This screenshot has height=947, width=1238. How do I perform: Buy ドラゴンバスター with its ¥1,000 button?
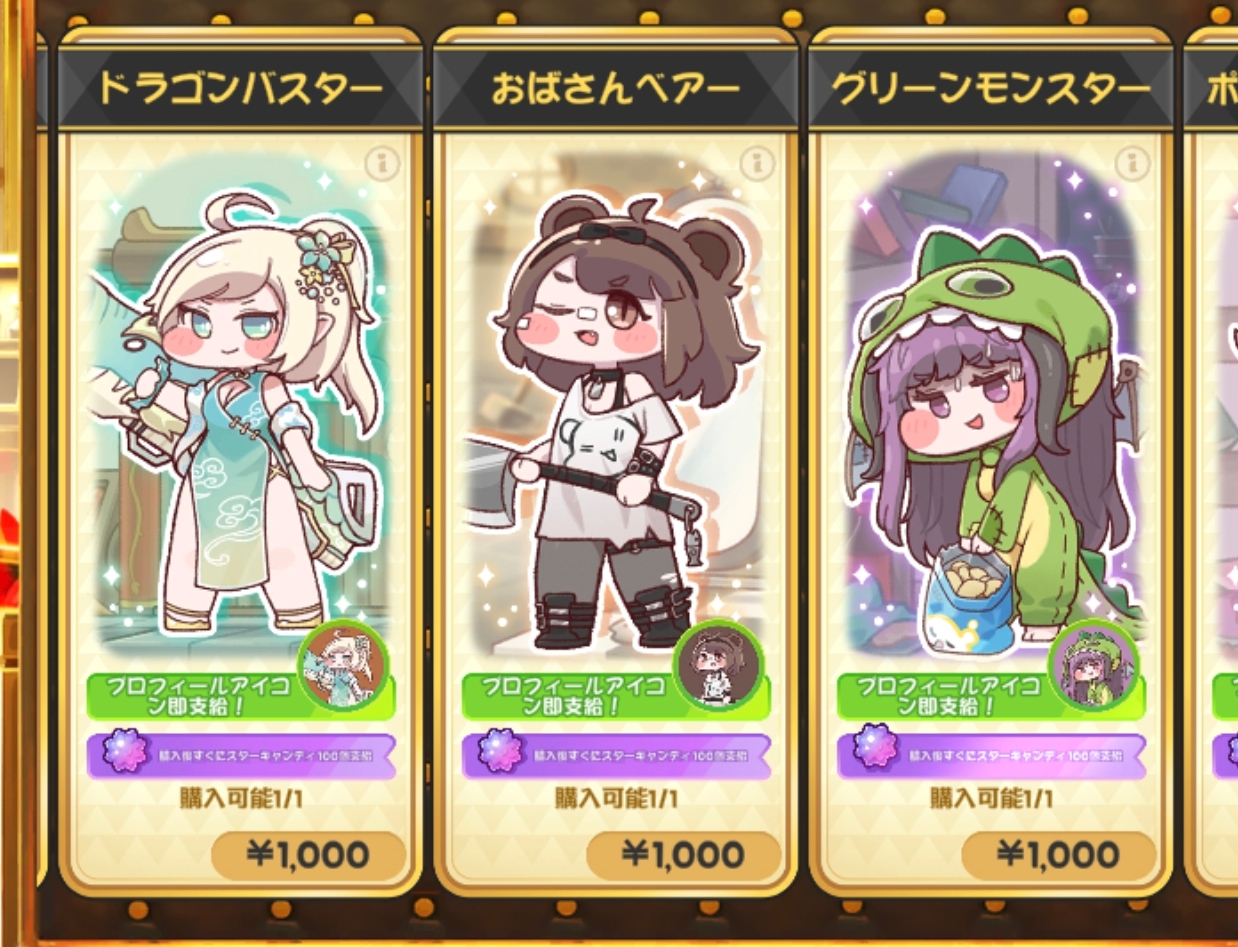click(308, 856)
